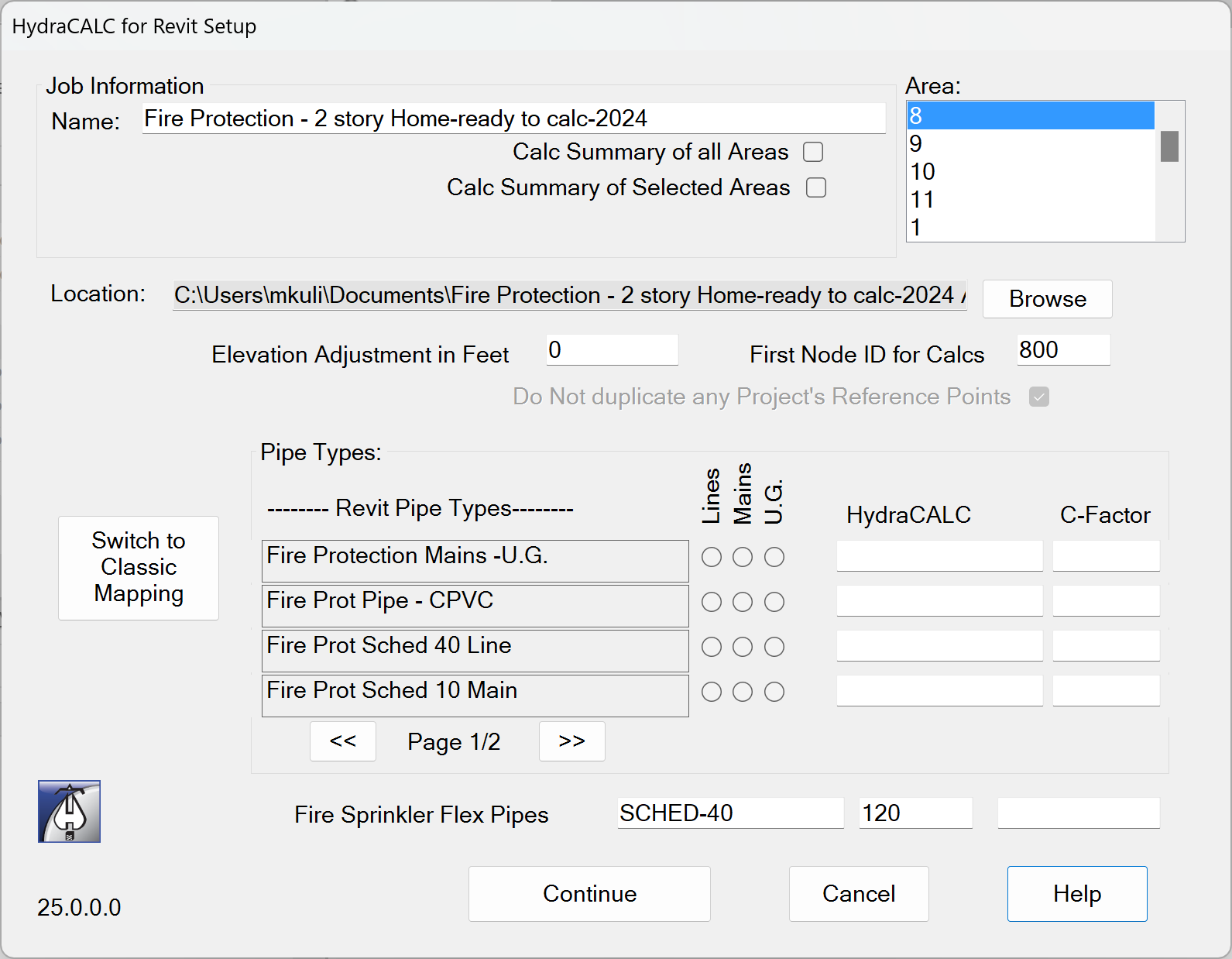Enable Calc Summary of all Areas checkbox
Screen dimensions: 1232x959
(x=813, y=152)
